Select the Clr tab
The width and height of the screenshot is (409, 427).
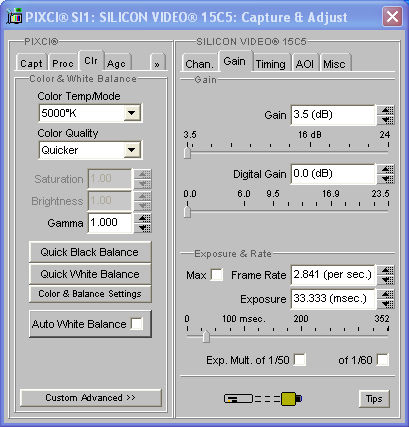[x=91, y=61]
